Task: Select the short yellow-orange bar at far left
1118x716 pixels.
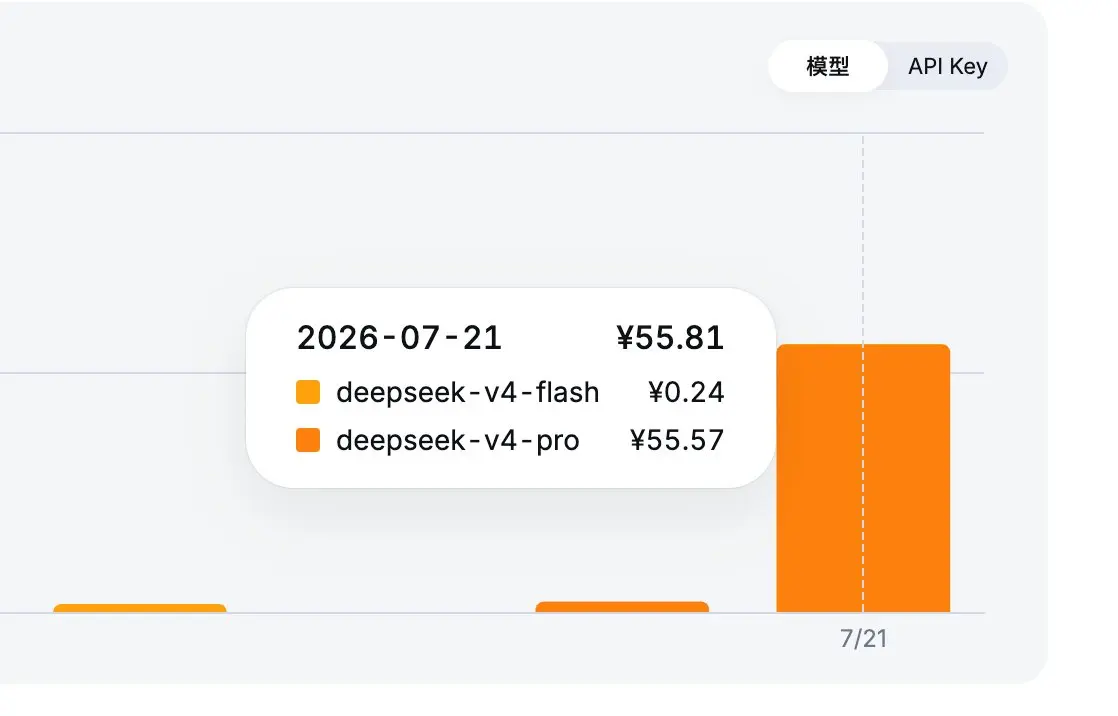Action: click(x=140, y=608)
